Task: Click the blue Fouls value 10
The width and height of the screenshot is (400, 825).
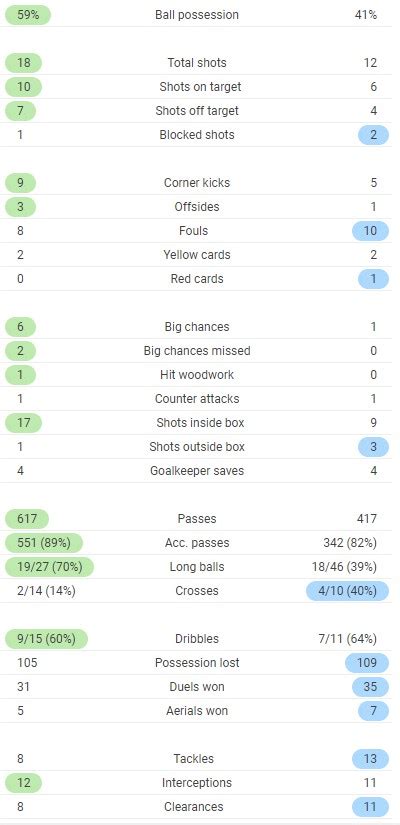Action: [370, 230]
